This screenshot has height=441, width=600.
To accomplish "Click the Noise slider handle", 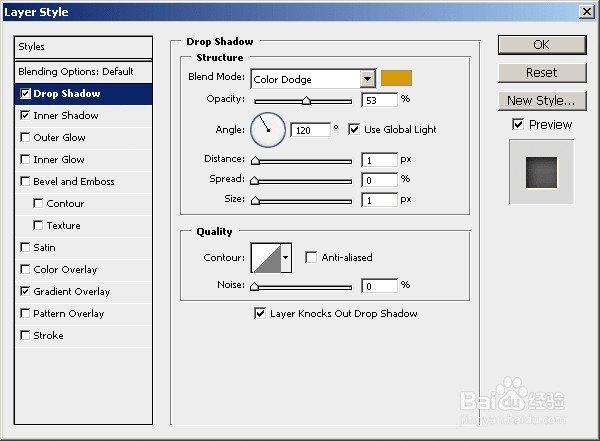I will 254,286.
